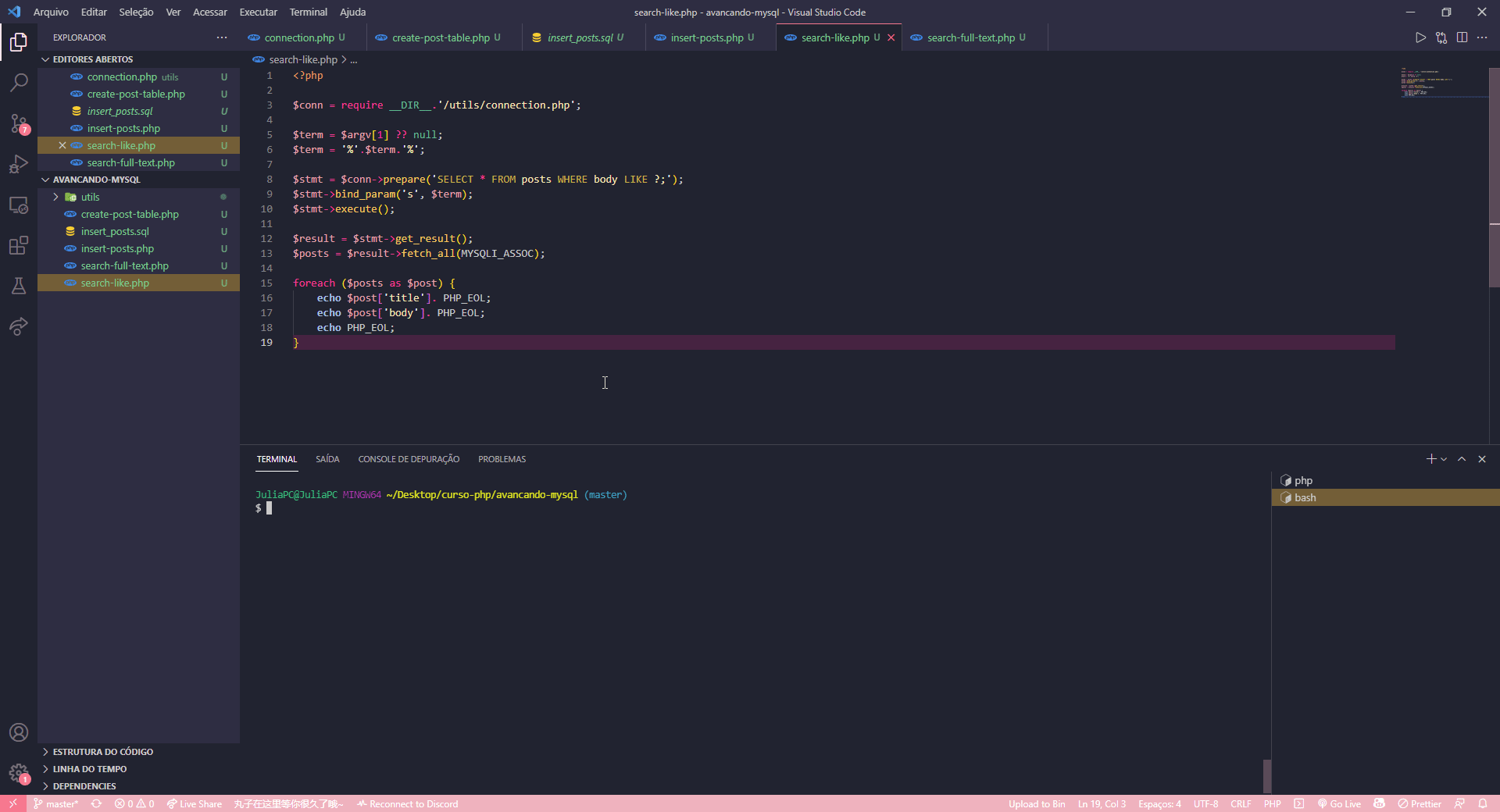Open Source Control view with badge
The image size is (1500, 812).
pos(19,123)
